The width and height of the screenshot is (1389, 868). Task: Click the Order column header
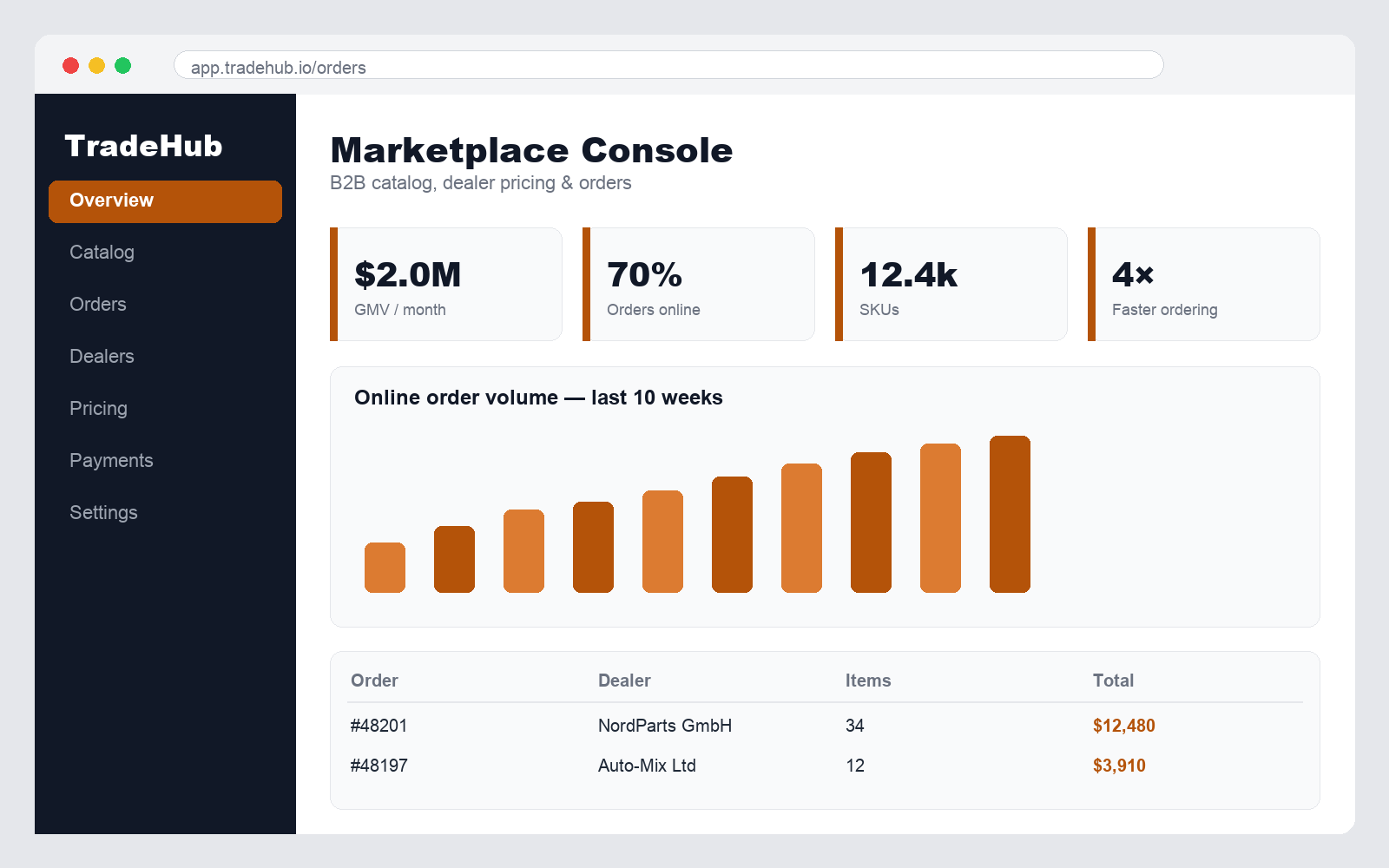[374, 681]
